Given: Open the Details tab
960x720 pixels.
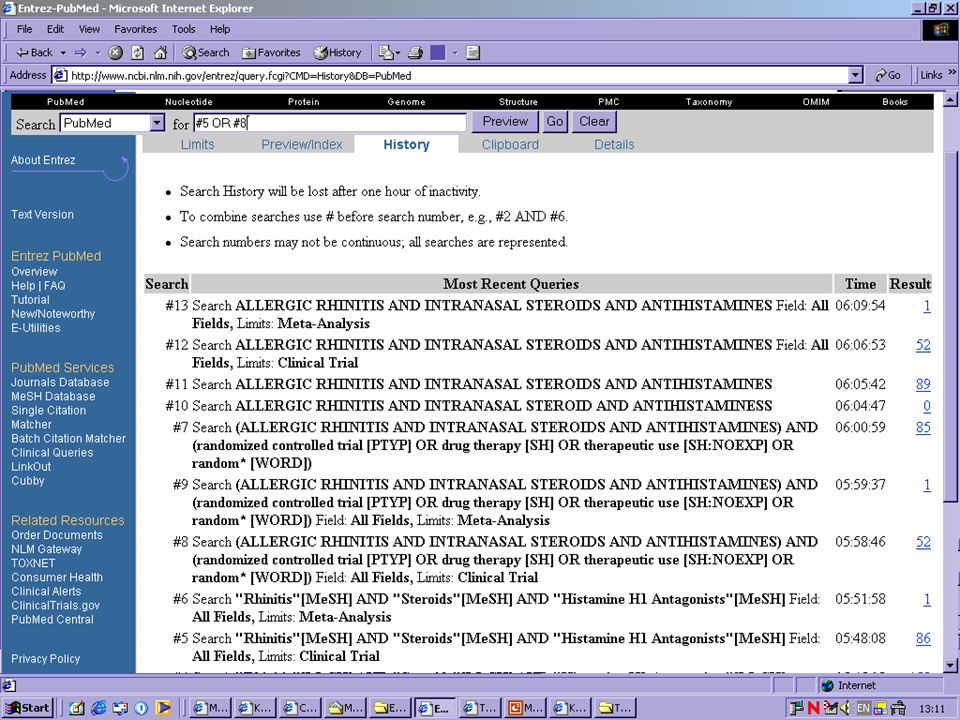Looking at the screenshot, I should click(x=614, y=144).
